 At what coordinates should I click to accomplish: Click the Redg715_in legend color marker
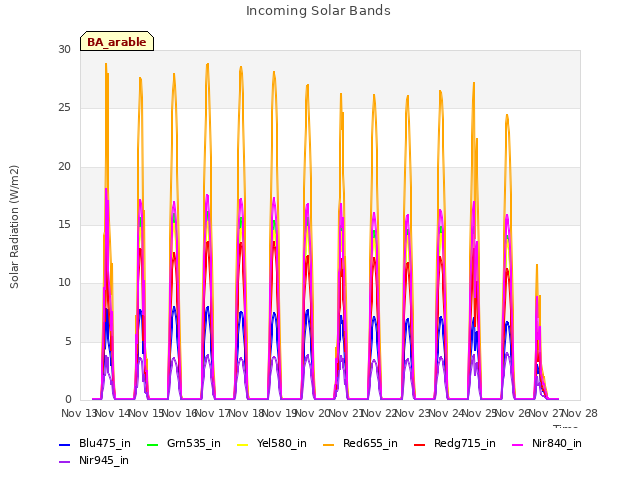coord(420,444)
